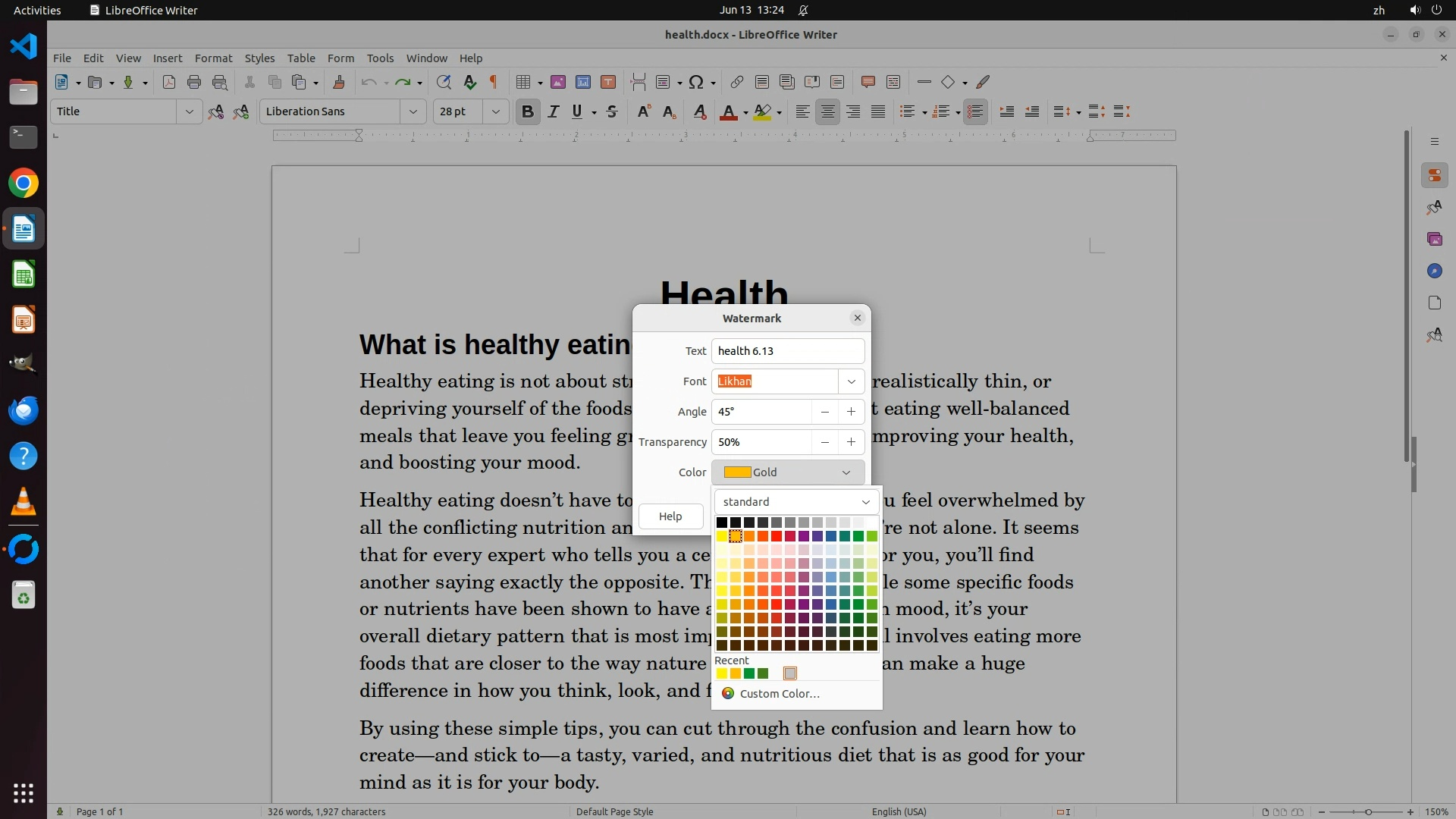1456x819 pixels.
Task: Click the Insert Special Character icon
Action: 696,83
